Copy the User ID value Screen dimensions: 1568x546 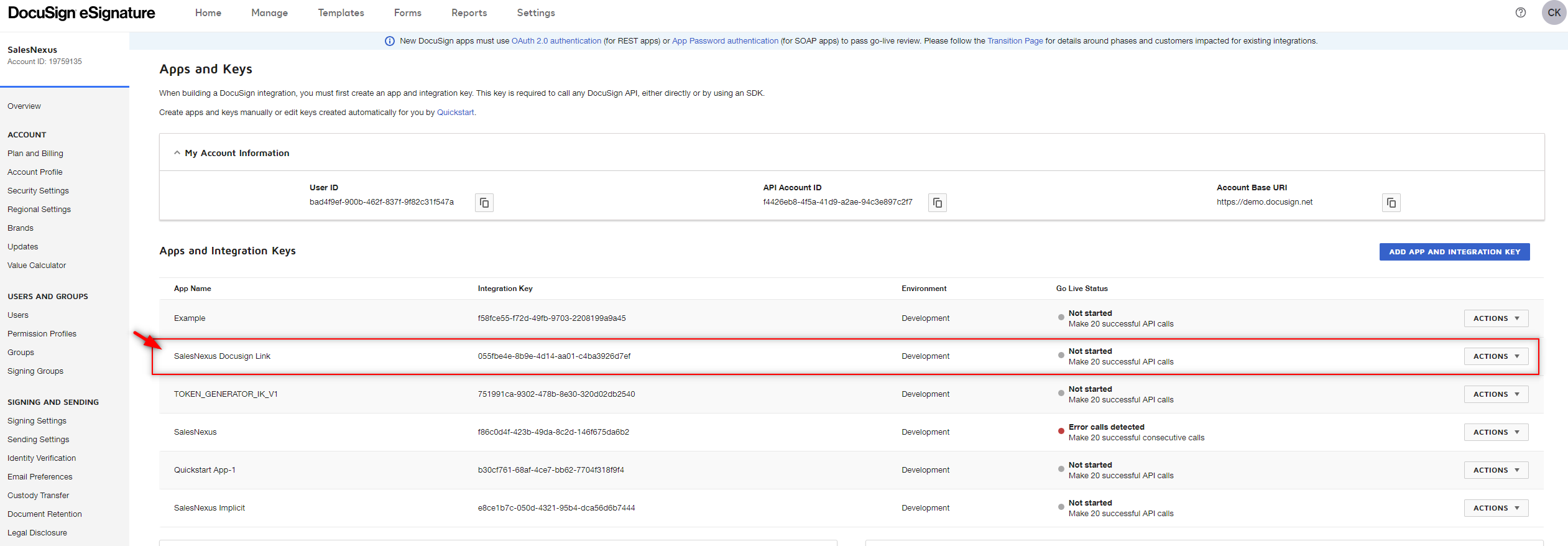point(484,203)
